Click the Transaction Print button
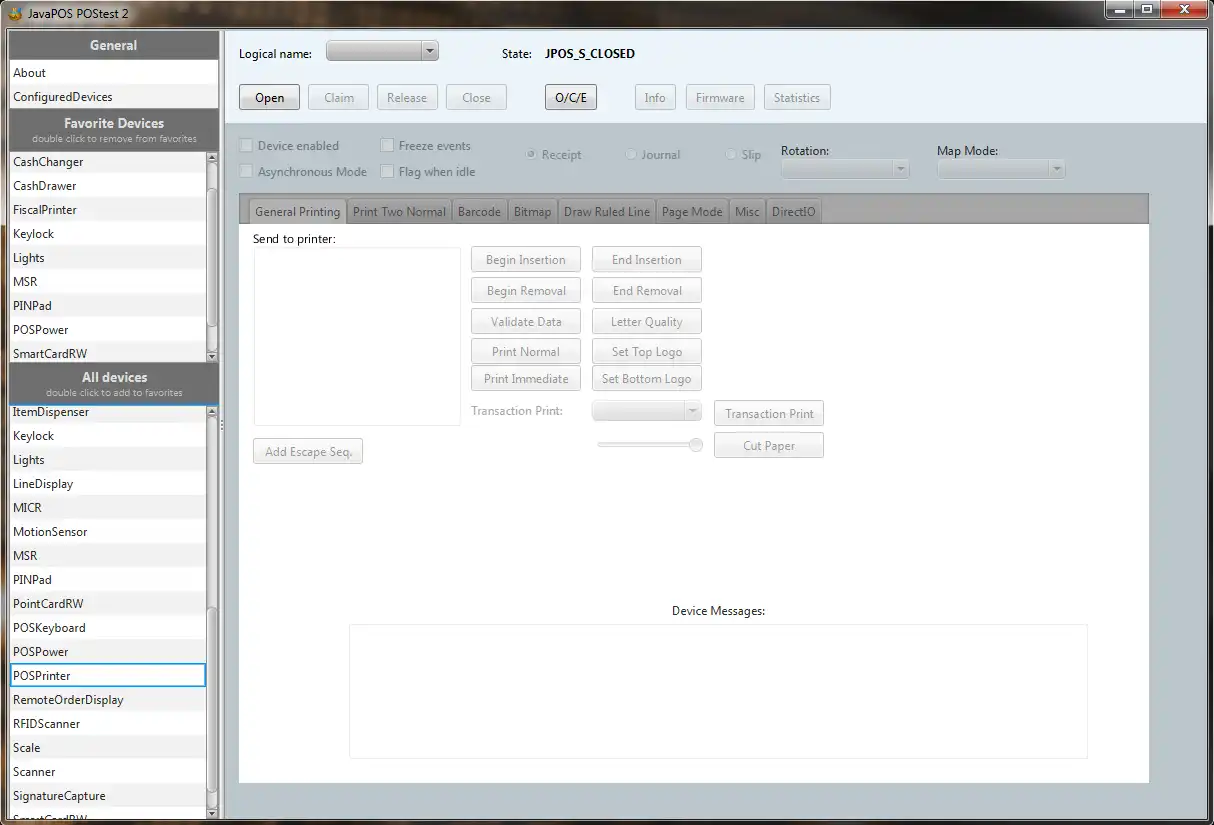This screenshot has height=825, width=1214. point(769,413)
